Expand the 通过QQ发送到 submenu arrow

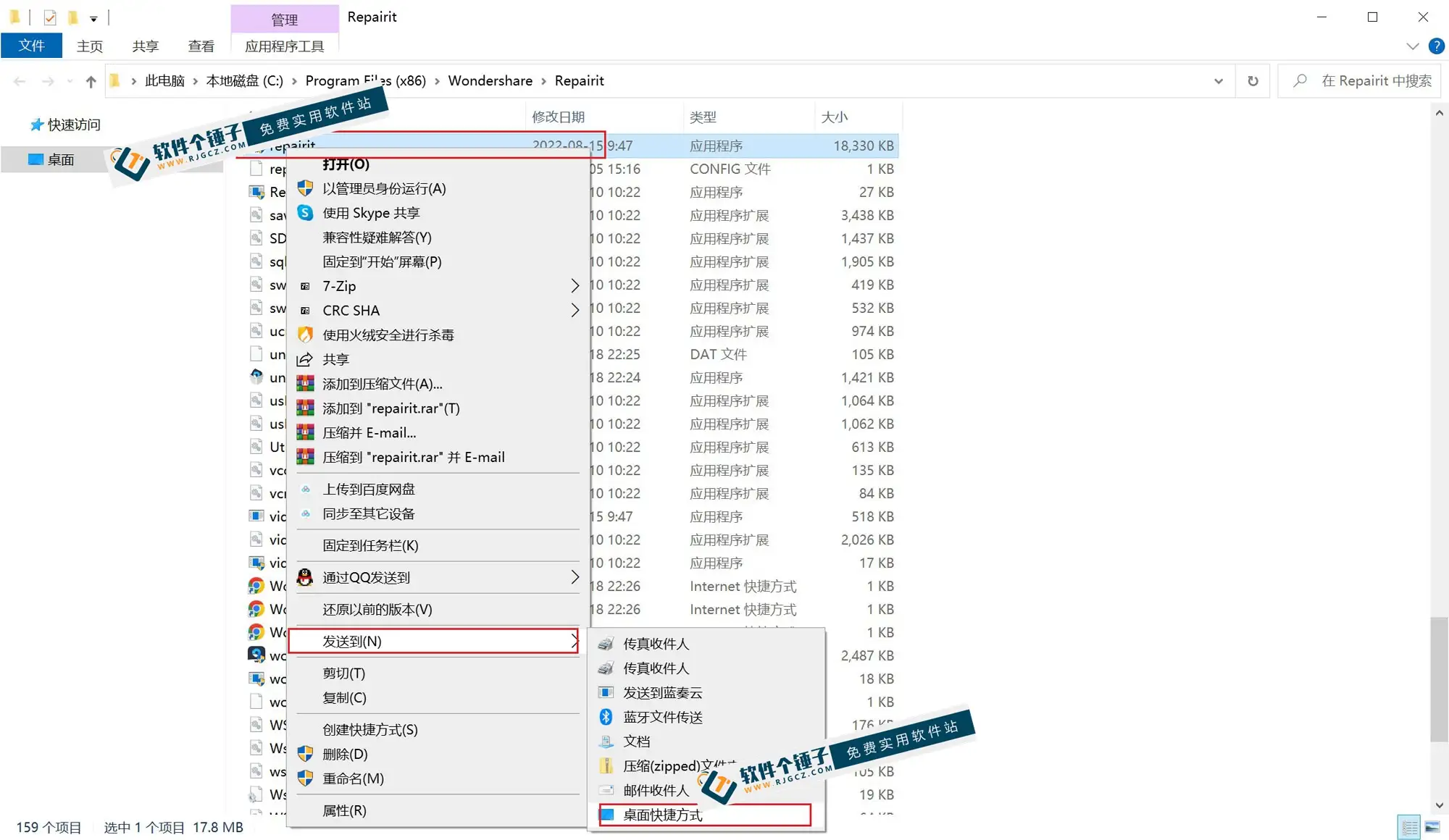[x=575, y=577]
